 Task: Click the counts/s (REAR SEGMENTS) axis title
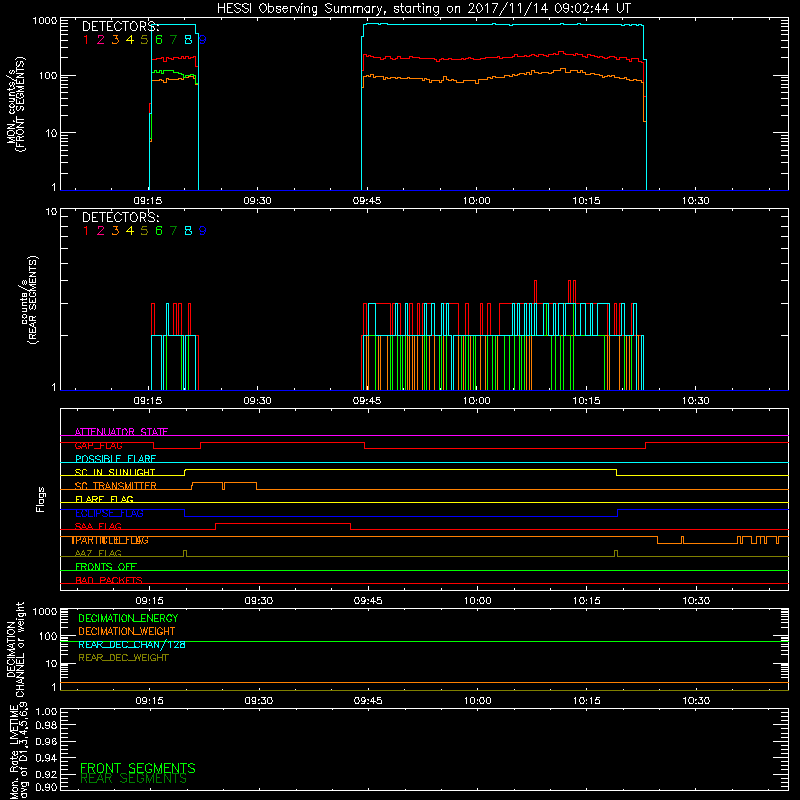[x=29, y=301]
